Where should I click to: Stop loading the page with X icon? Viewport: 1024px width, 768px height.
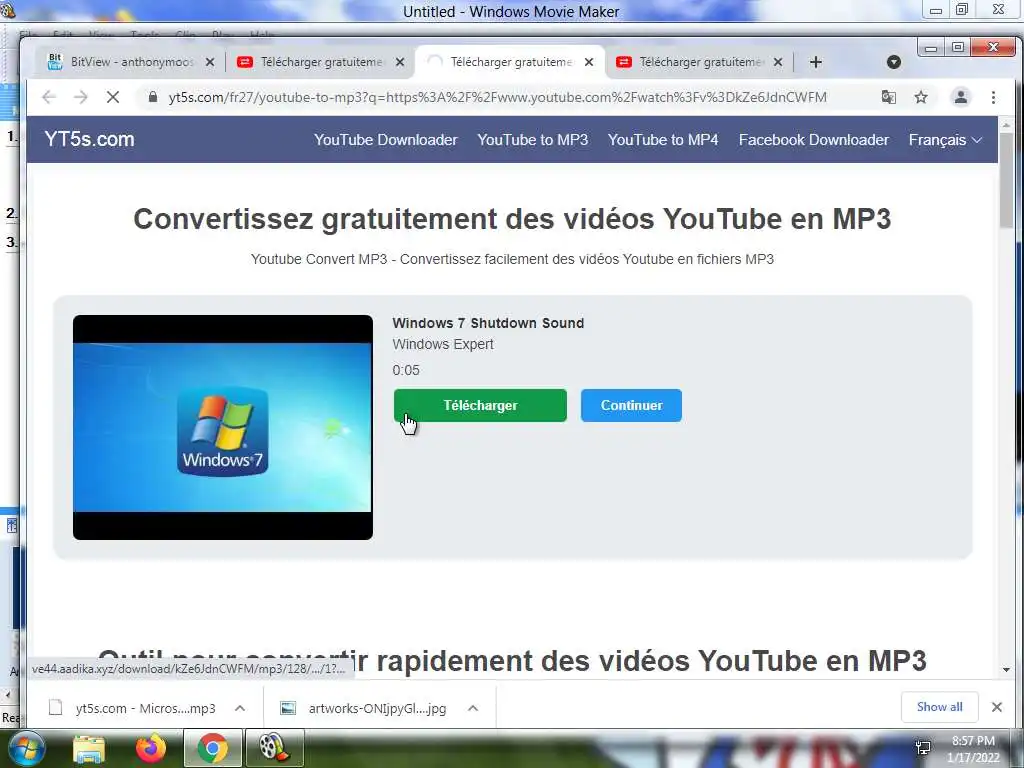point(113,97)
